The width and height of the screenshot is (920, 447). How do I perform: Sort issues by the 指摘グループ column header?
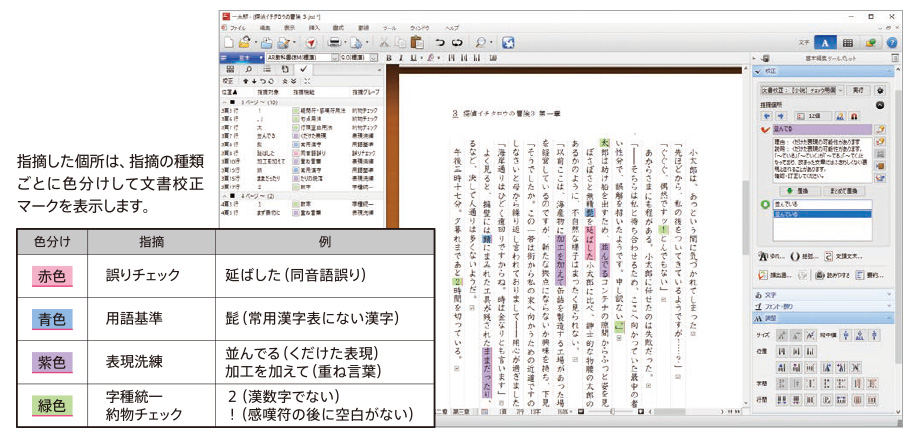click(x=365, y=92)
